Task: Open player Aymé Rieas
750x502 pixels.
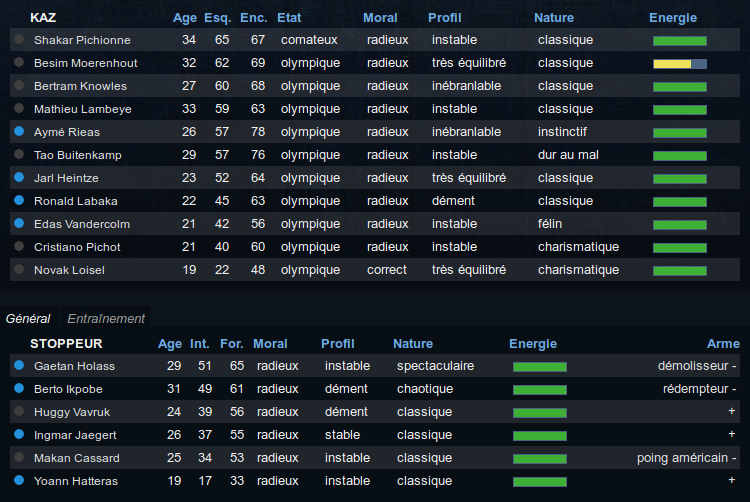Action: click(67, 132)
